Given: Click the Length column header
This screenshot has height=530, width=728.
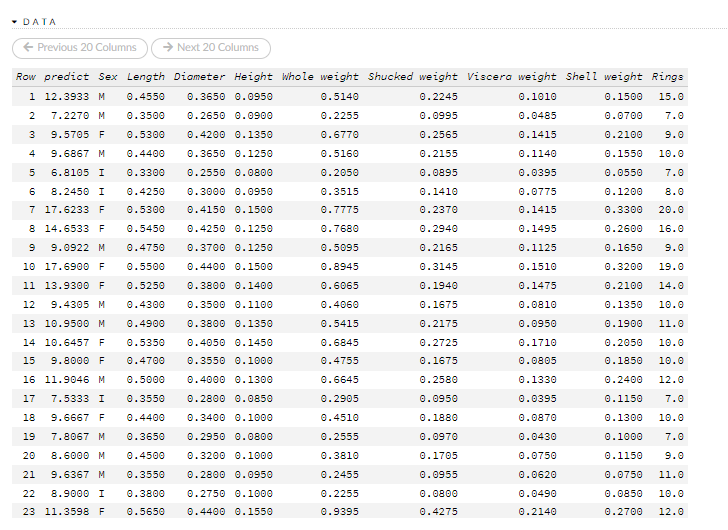Looking at the screenshot, I should pyautogui.click(x=146, y=77).
